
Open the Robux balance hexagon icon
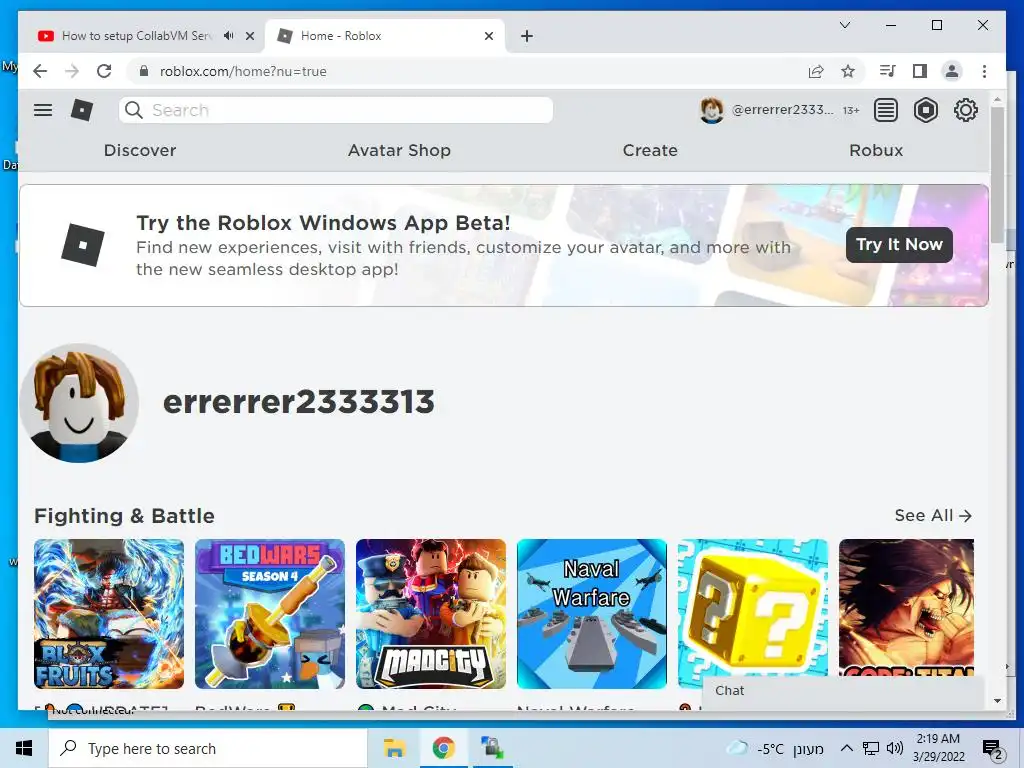point(925,110)
